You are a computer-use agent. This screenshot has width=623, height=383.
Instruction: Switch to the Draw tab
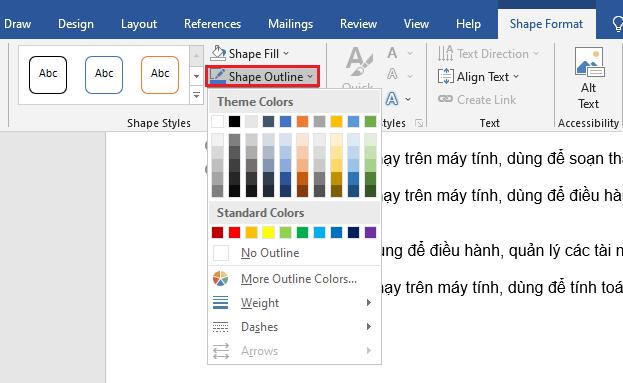(17, 24)
